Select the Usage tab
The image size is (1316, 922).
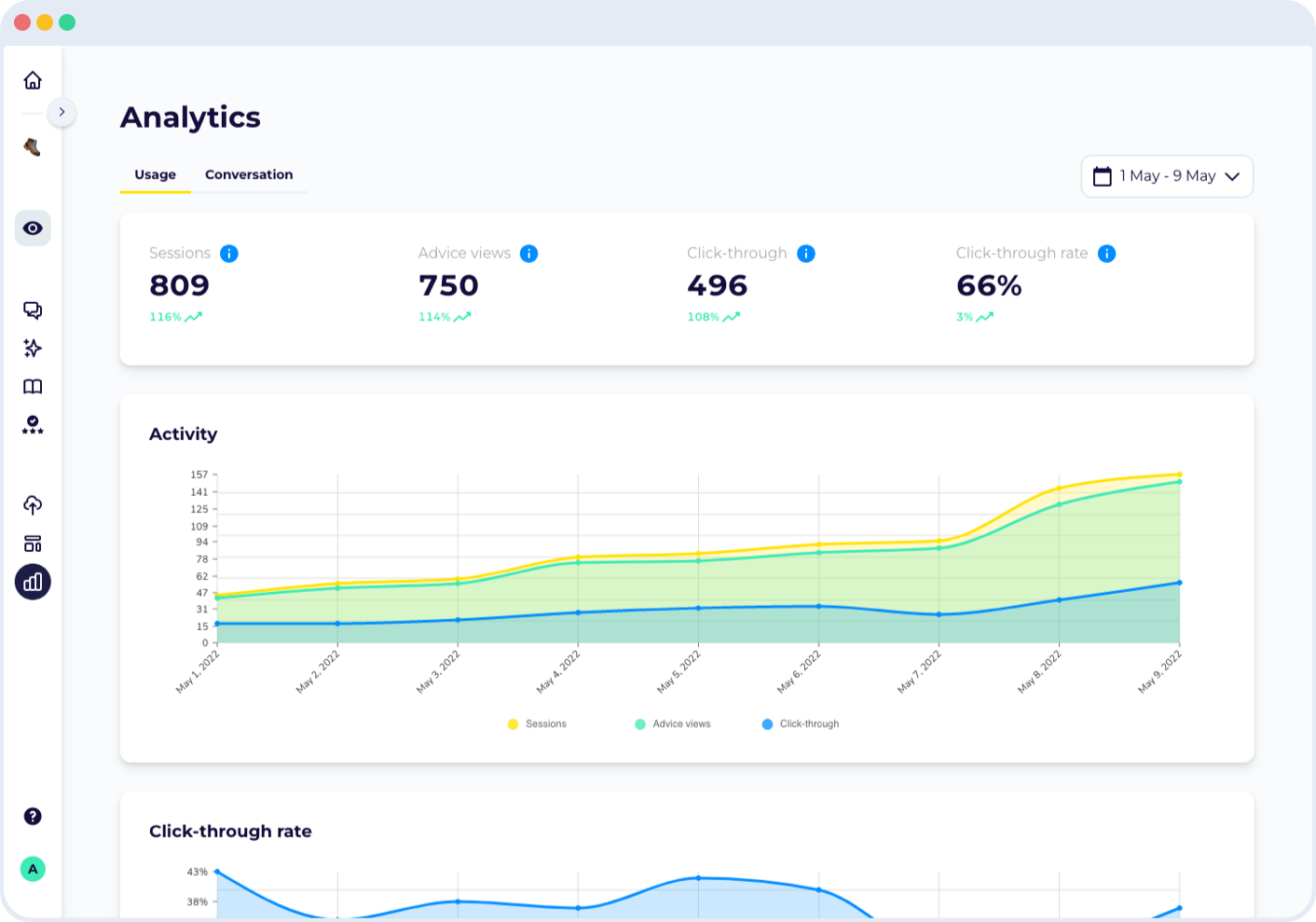[155, 174]
